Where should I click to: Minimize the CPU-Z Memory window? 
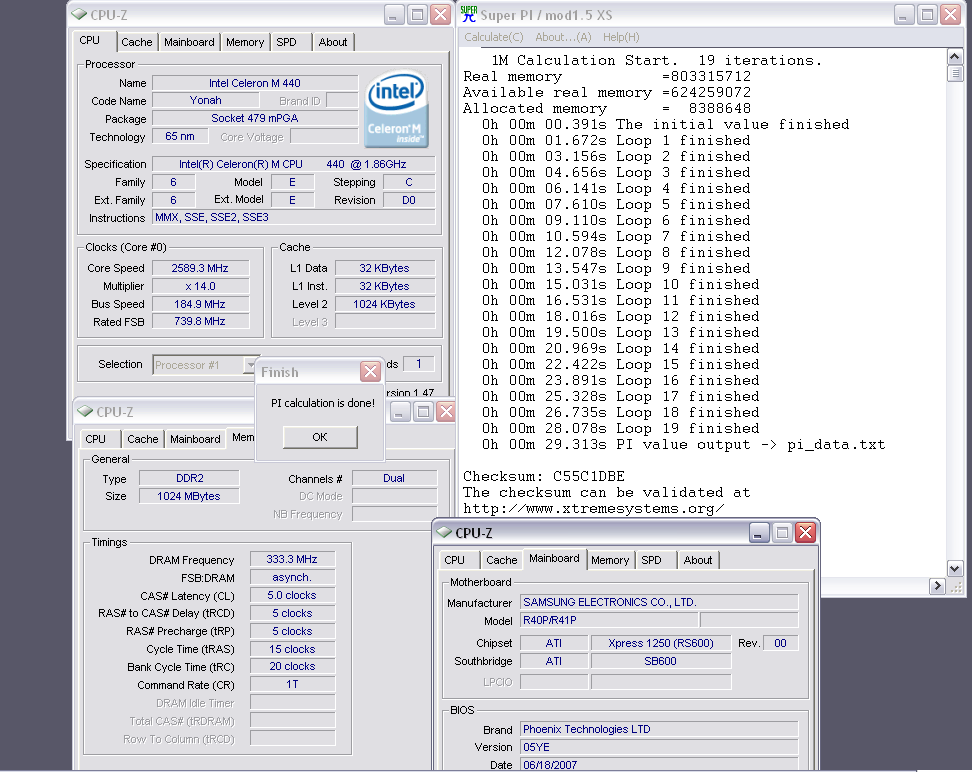pos(400,411)
